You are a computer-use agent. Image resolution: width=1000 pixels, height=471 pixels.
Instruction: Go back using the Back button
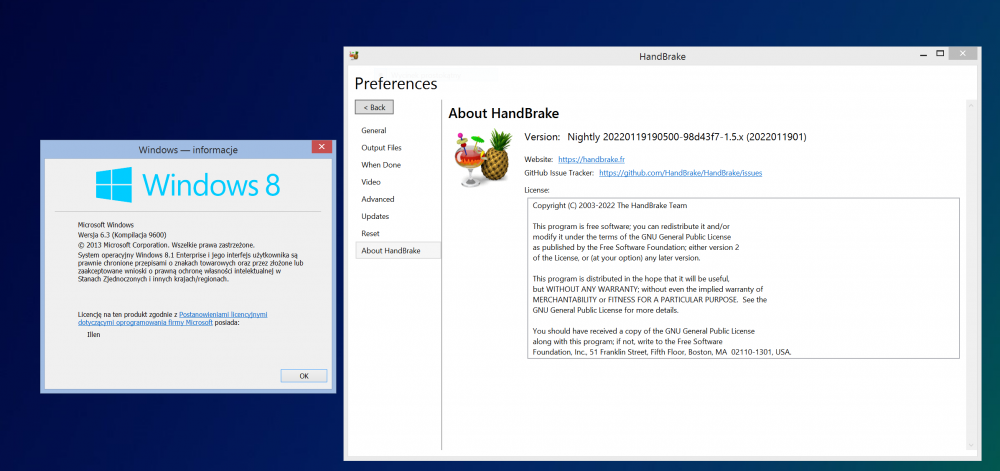coord(374,107)
